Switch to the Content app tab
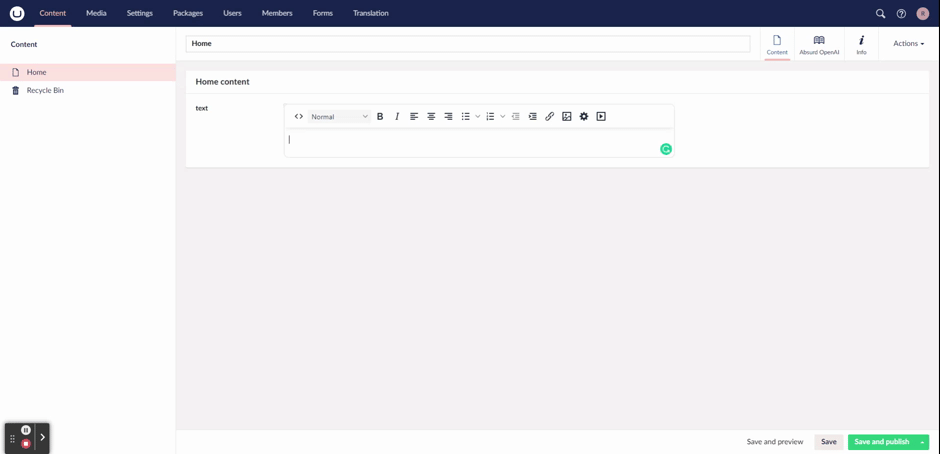940x454 pixels. click(x=777, y=45)
